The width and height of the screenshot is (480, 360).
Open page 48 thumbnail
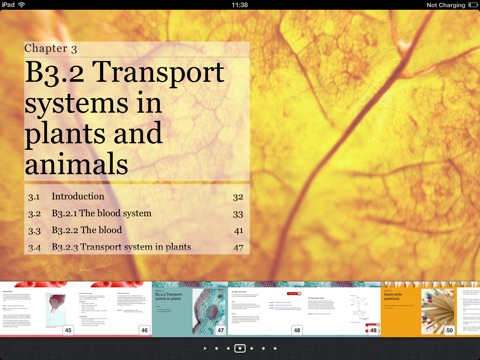266,309
